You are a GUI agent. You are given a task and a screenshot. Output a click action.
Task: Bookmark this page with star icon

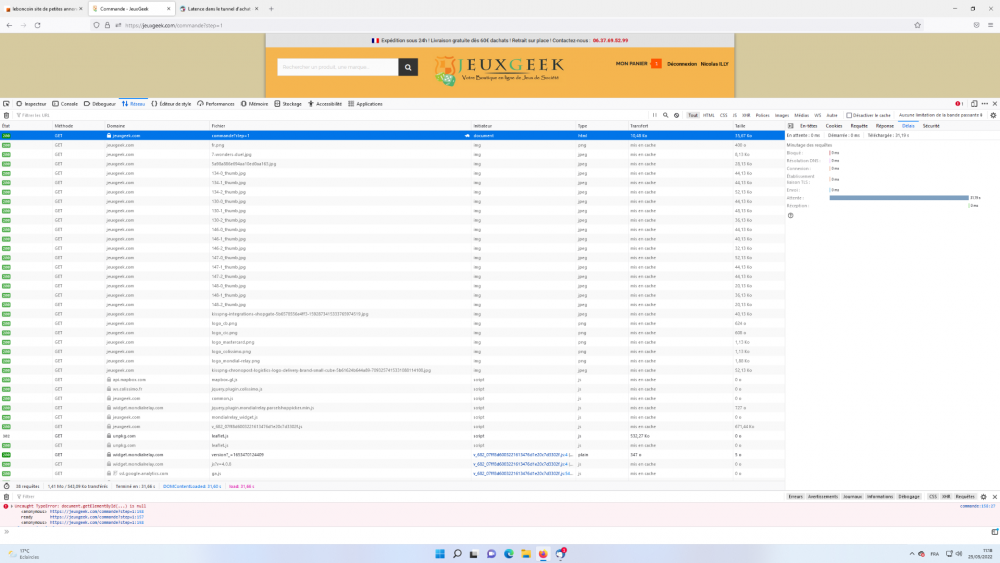click(x=917, y=26)
